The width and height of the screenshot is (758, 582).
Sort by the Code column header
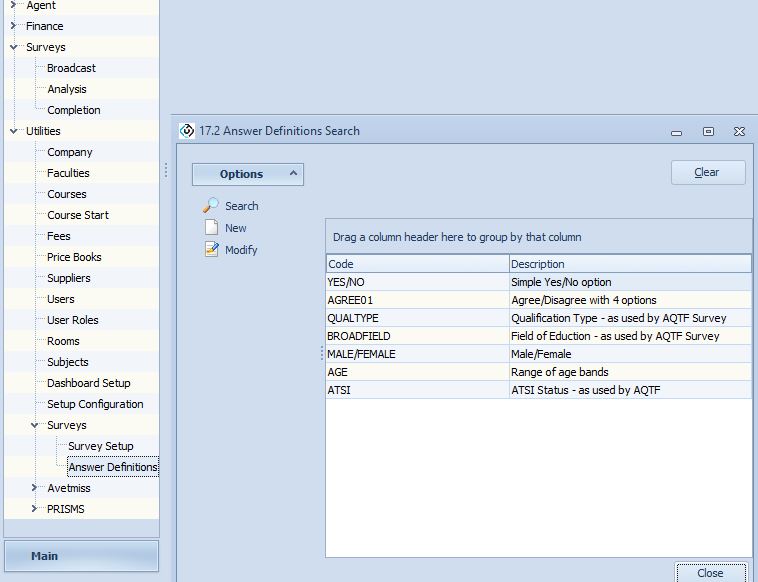click(417, 264)
